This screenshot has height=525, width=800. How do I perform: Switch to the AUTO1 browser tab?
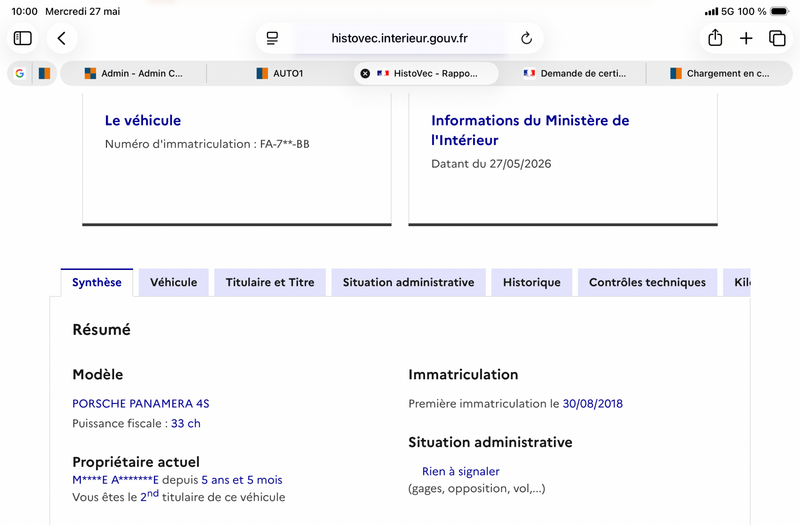(280, 73)
